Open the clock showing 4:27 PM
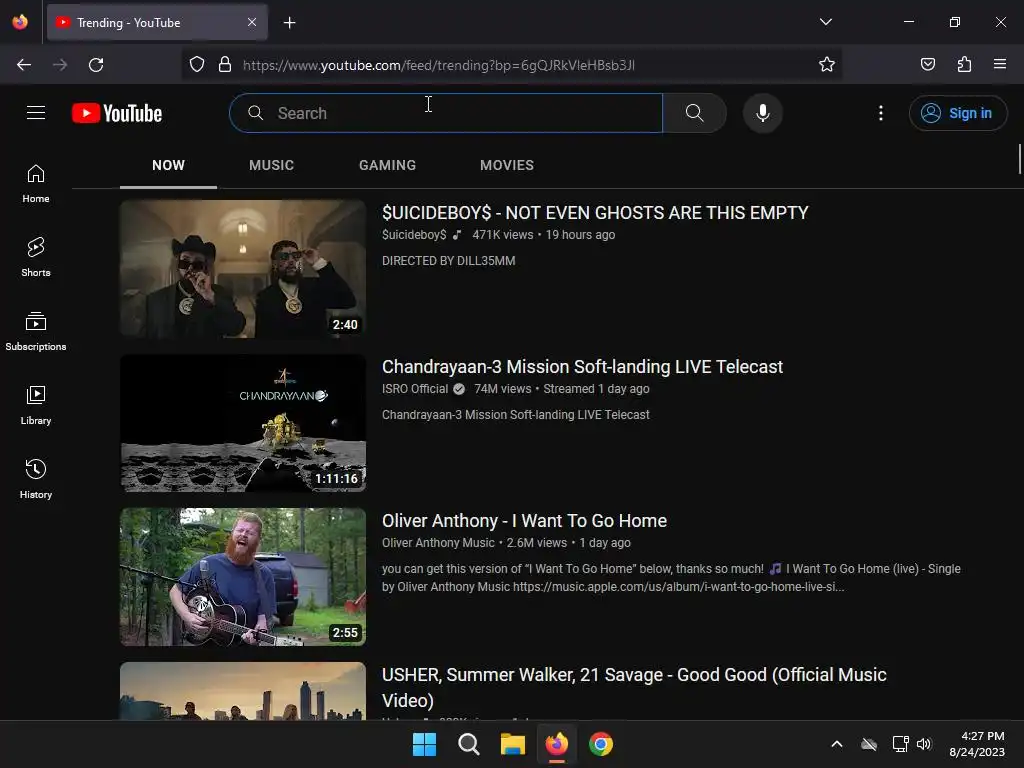 pos(977,744)
